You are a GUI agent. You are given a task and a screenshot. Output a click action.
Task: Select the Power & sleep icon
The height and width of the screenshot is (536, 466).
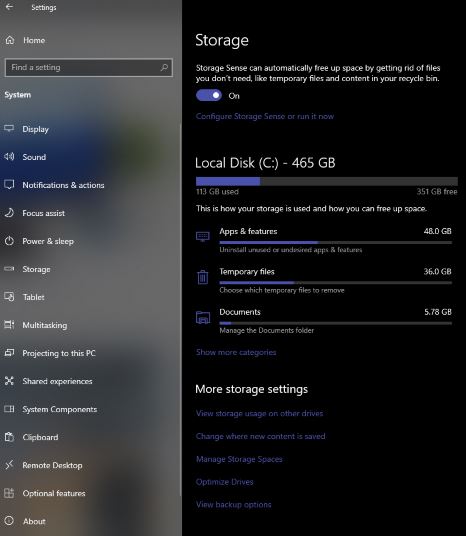coord(9,241)
